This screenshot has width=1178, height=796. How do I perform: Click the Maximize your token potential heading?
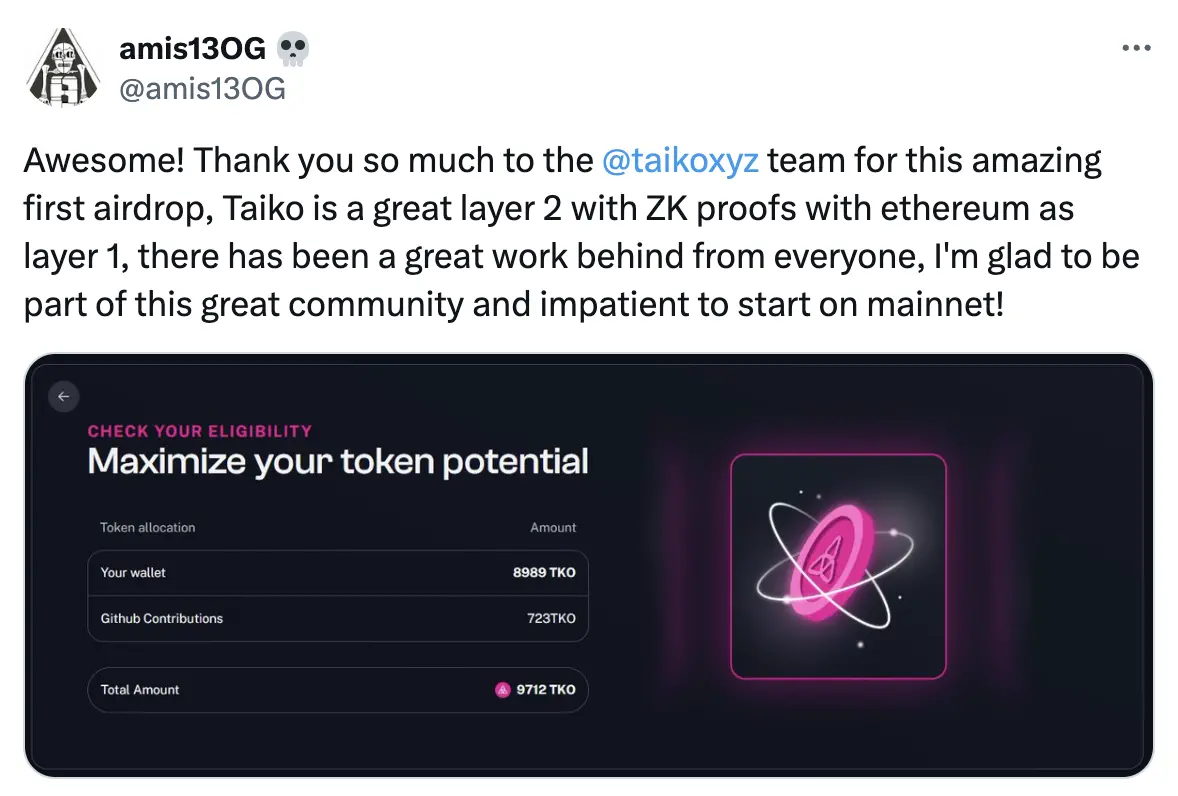click(x=338, y=462)
